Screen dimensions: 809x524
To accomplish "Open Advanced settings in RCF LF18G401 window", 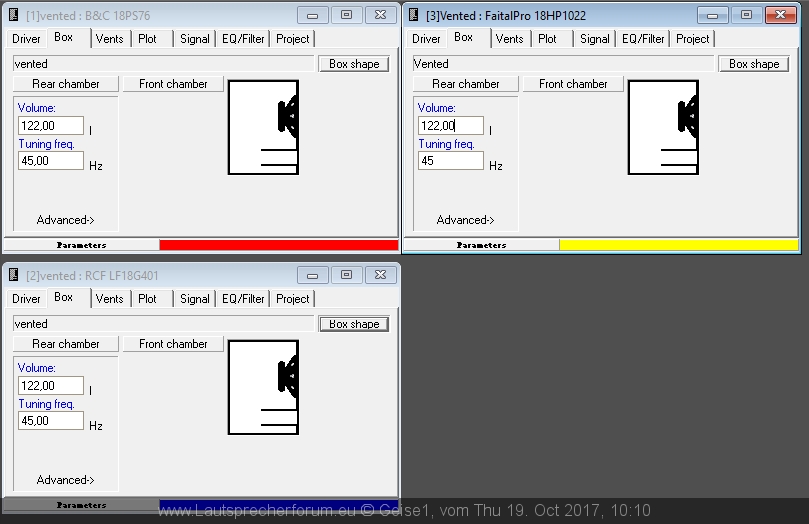I will pos(65,480).
